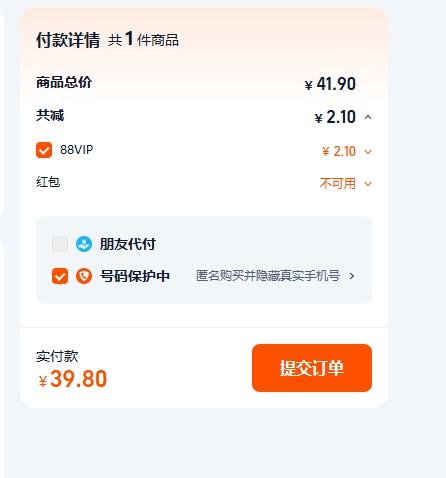
Task: Click the 号码保护中 label
Action: (135, 276)
